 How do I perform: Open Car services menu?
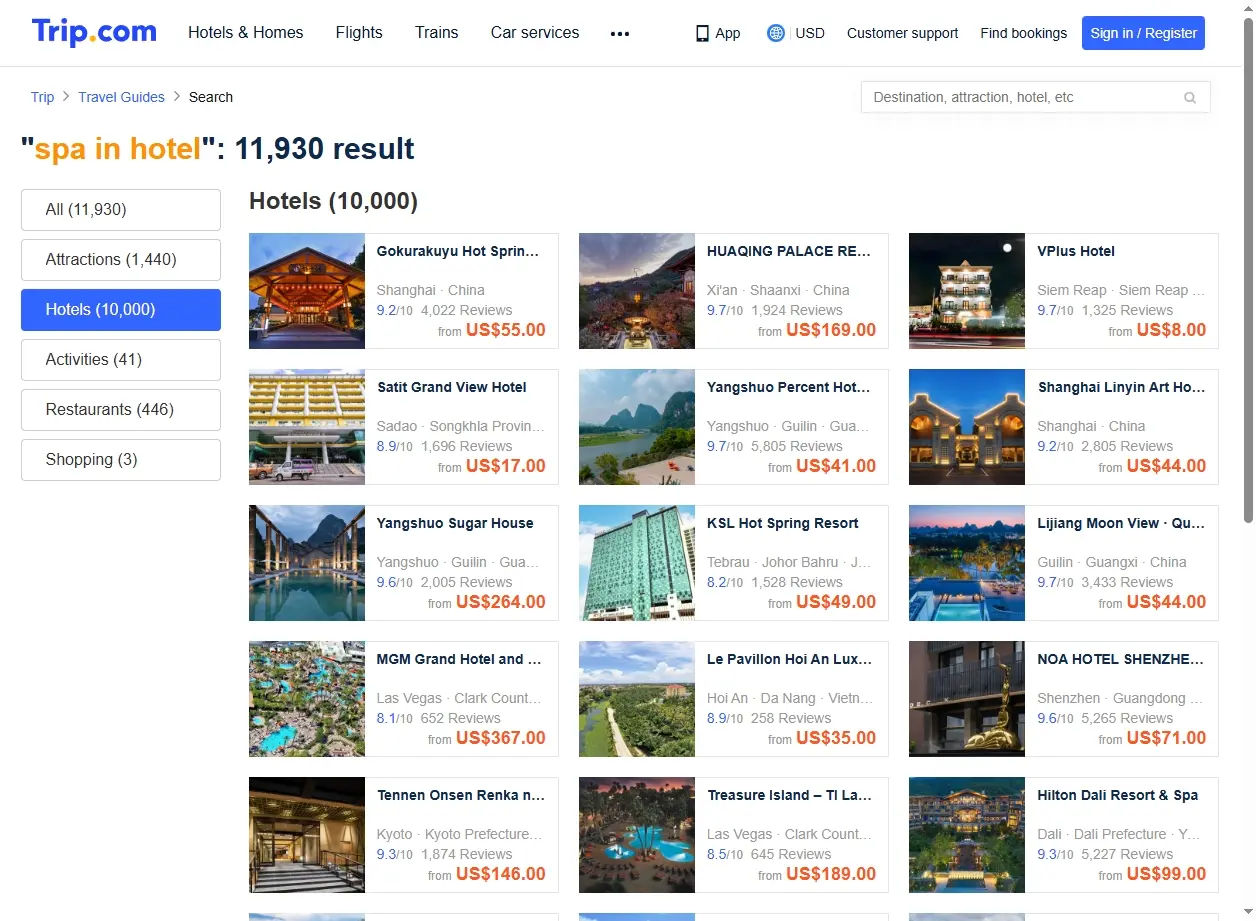pos(535,32)
